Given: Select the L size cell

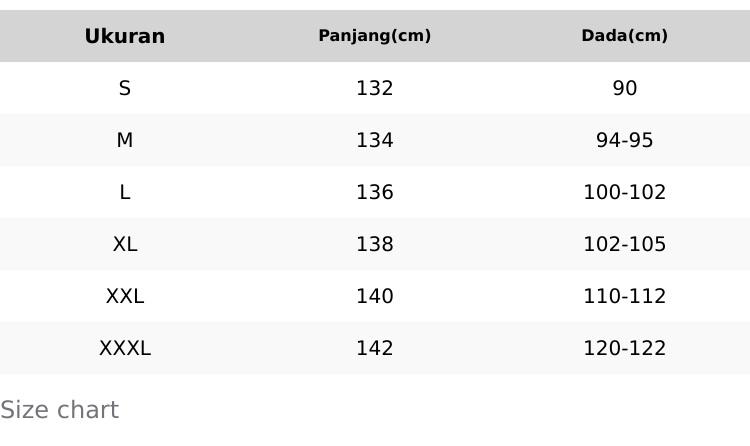Looking at the screenshot, I should [x=125, y=192].
